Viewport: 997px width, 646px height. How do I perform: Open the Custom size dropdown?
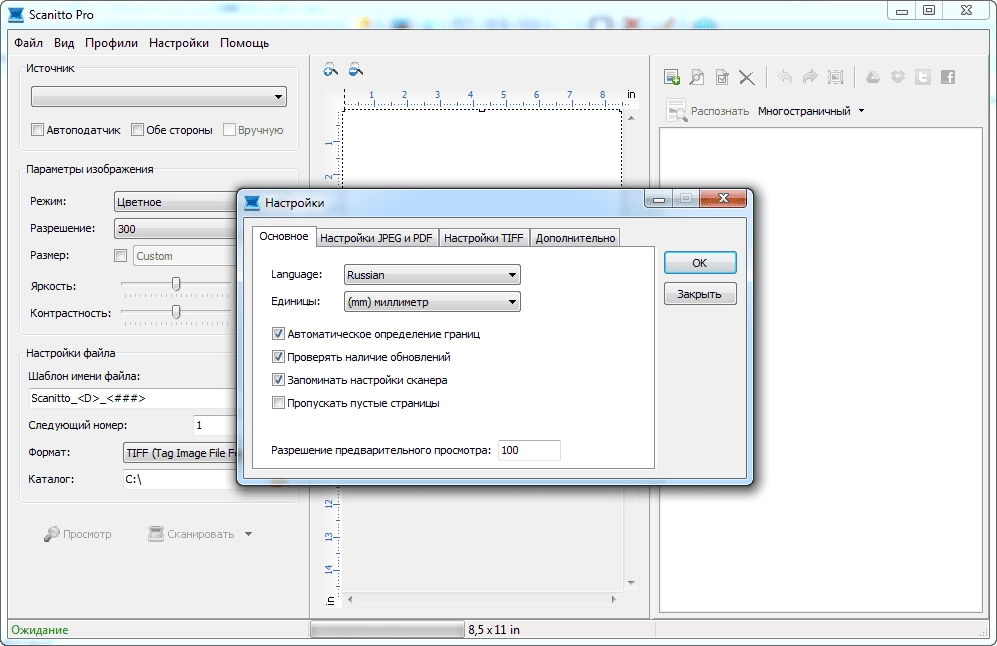point(184,256)
